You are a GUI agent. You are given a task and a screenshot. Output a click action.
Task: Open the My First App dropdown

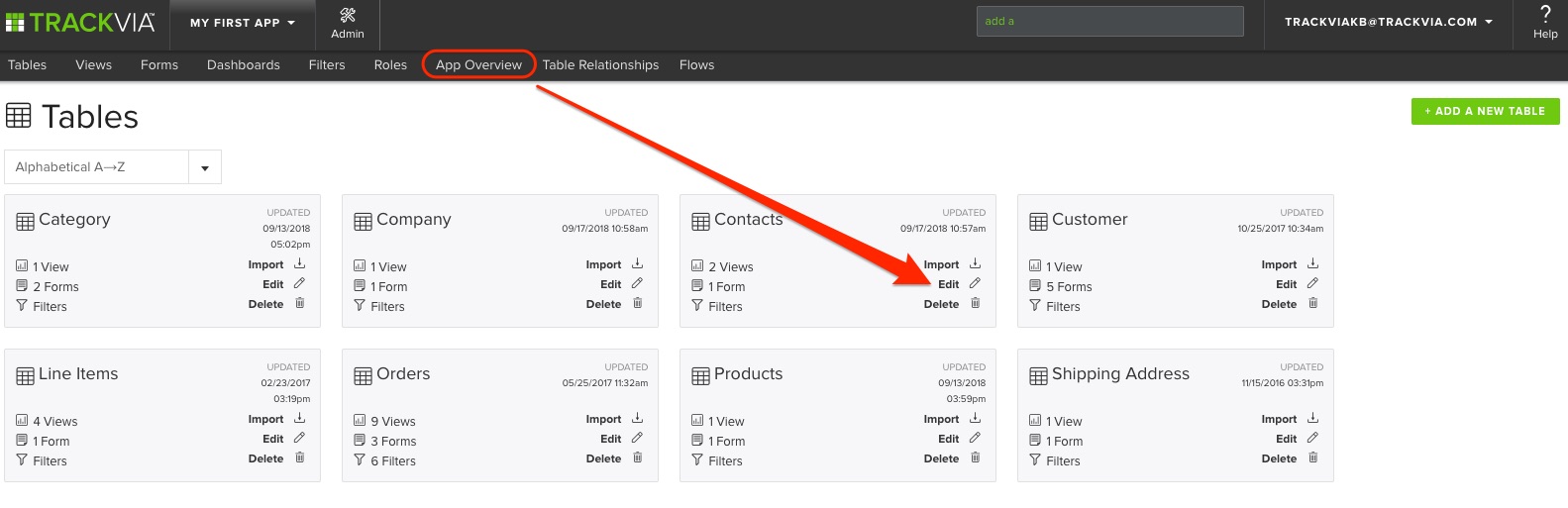click(x=243, y=23)
